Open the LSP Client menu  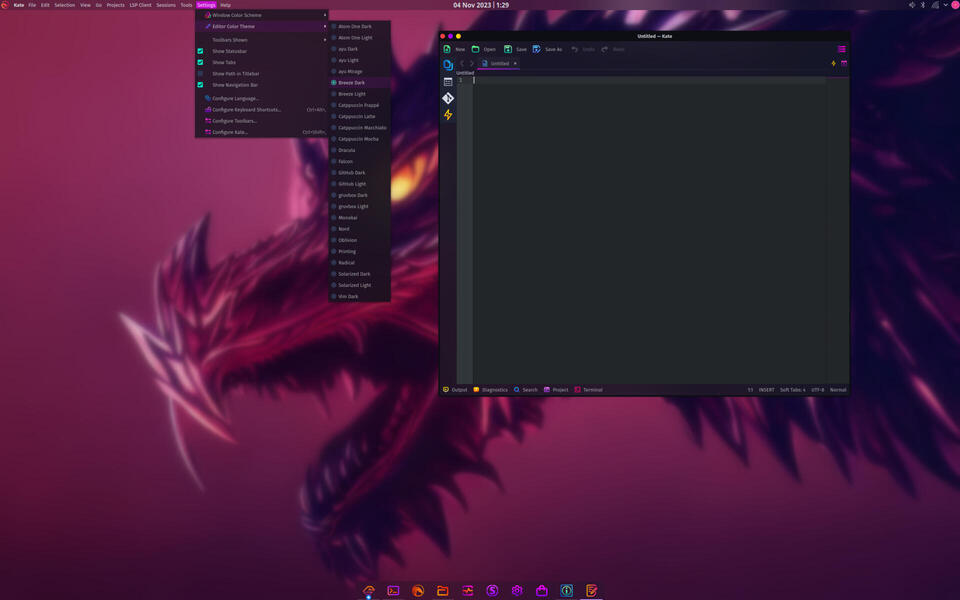pyautogui.click(x=140, y=5)
